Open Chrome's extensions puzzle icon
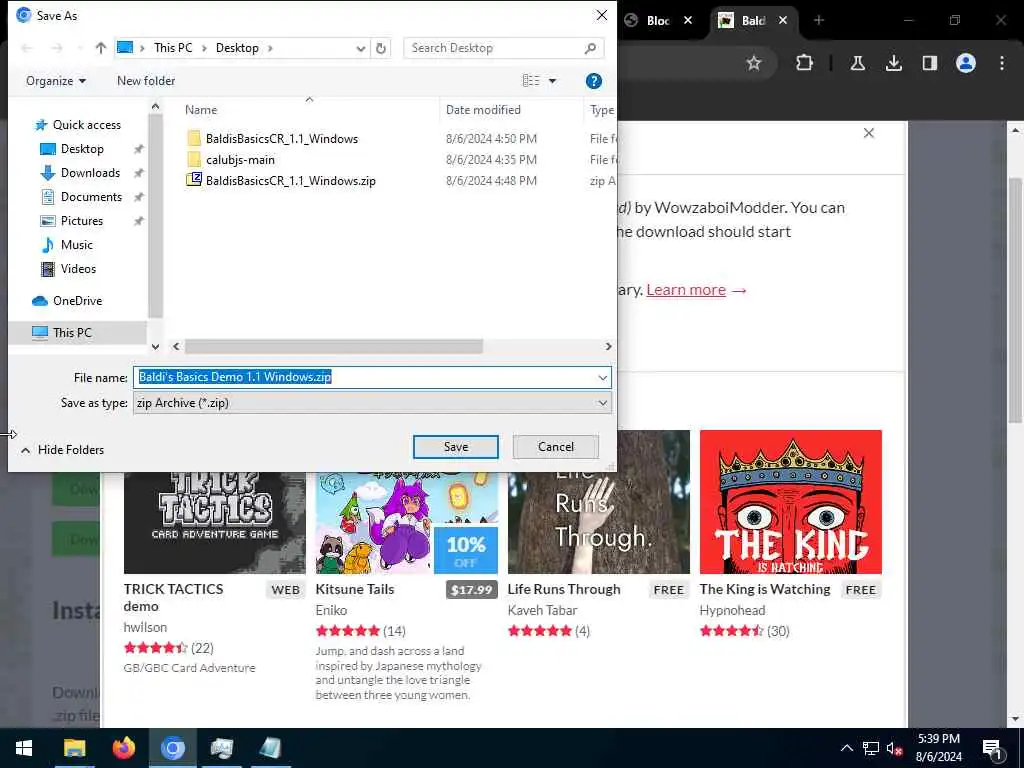Image resolution: width=1024 pixels, height=768 pixels. (x=805, y=63)
